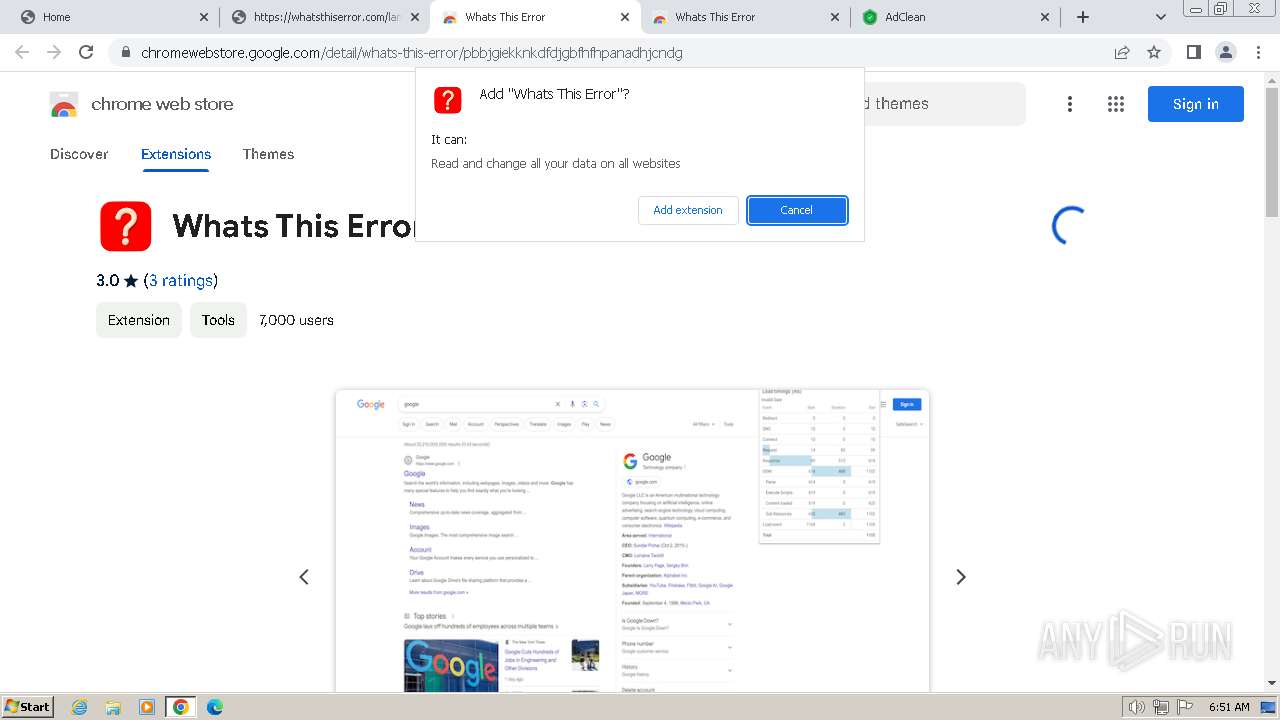Switch to second Whats This Error tab
Screen dimensions: 1280x720
click(745, 17)
